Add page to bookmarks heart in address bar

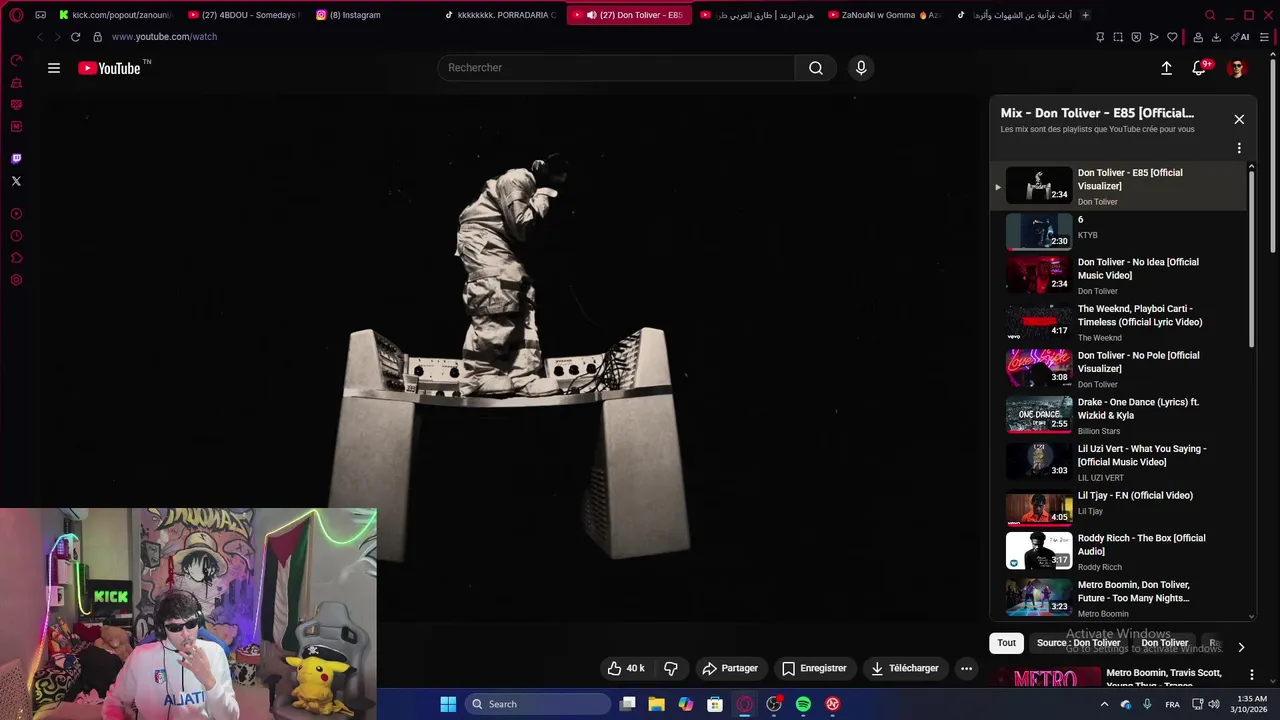tap(1172, 37)
